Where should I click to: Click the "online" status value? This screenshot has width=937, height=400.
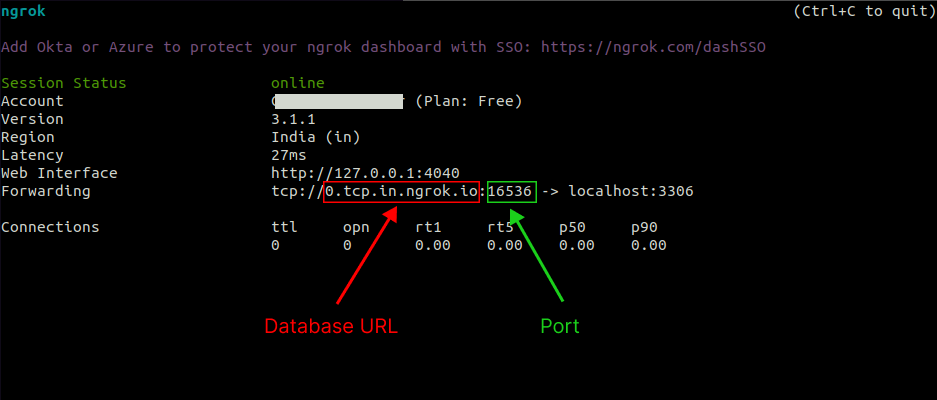point(298,83)
